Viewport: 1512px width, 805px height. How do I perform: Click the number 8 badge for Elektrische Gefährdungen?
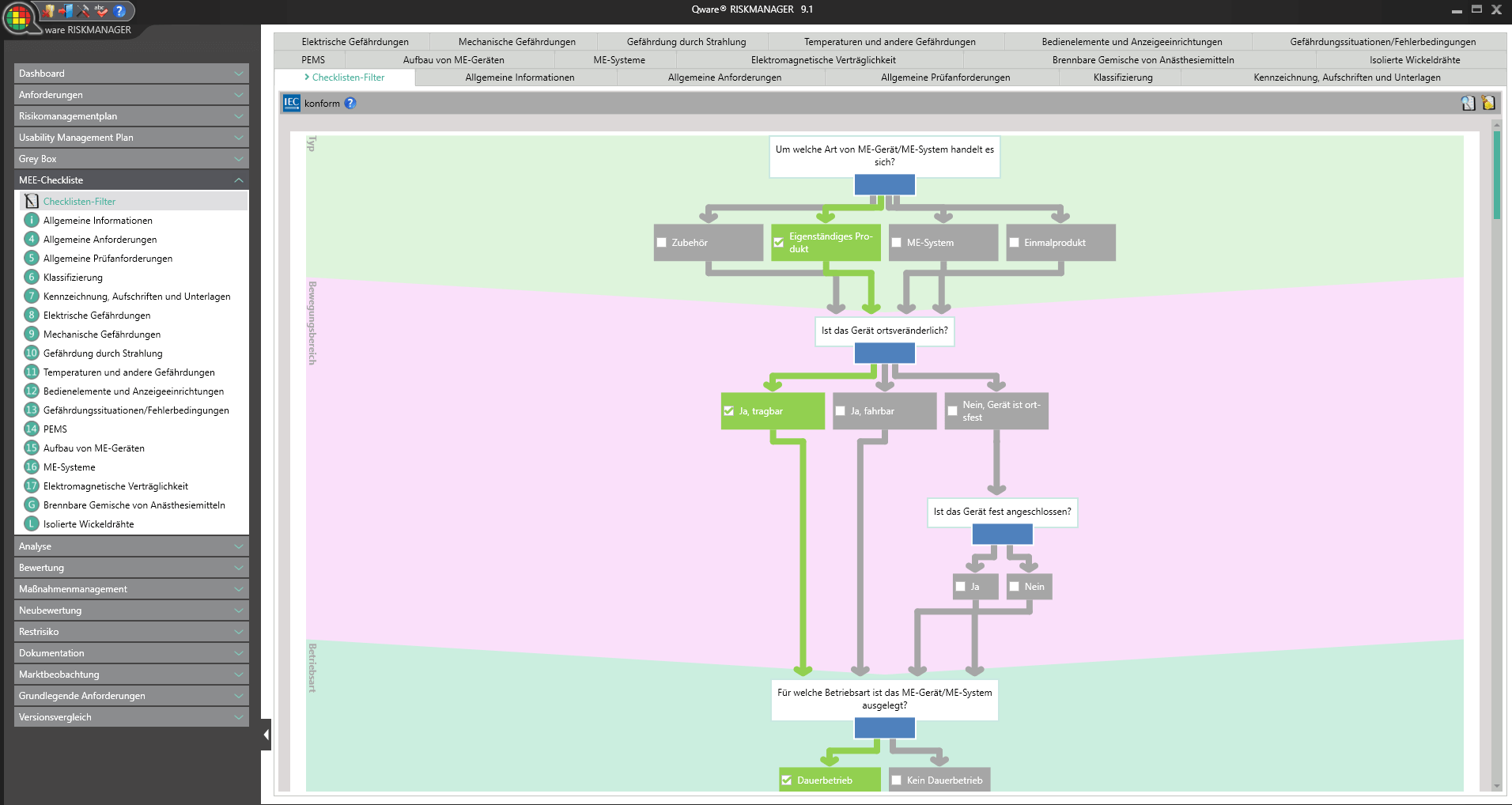[x=32, y=315]
